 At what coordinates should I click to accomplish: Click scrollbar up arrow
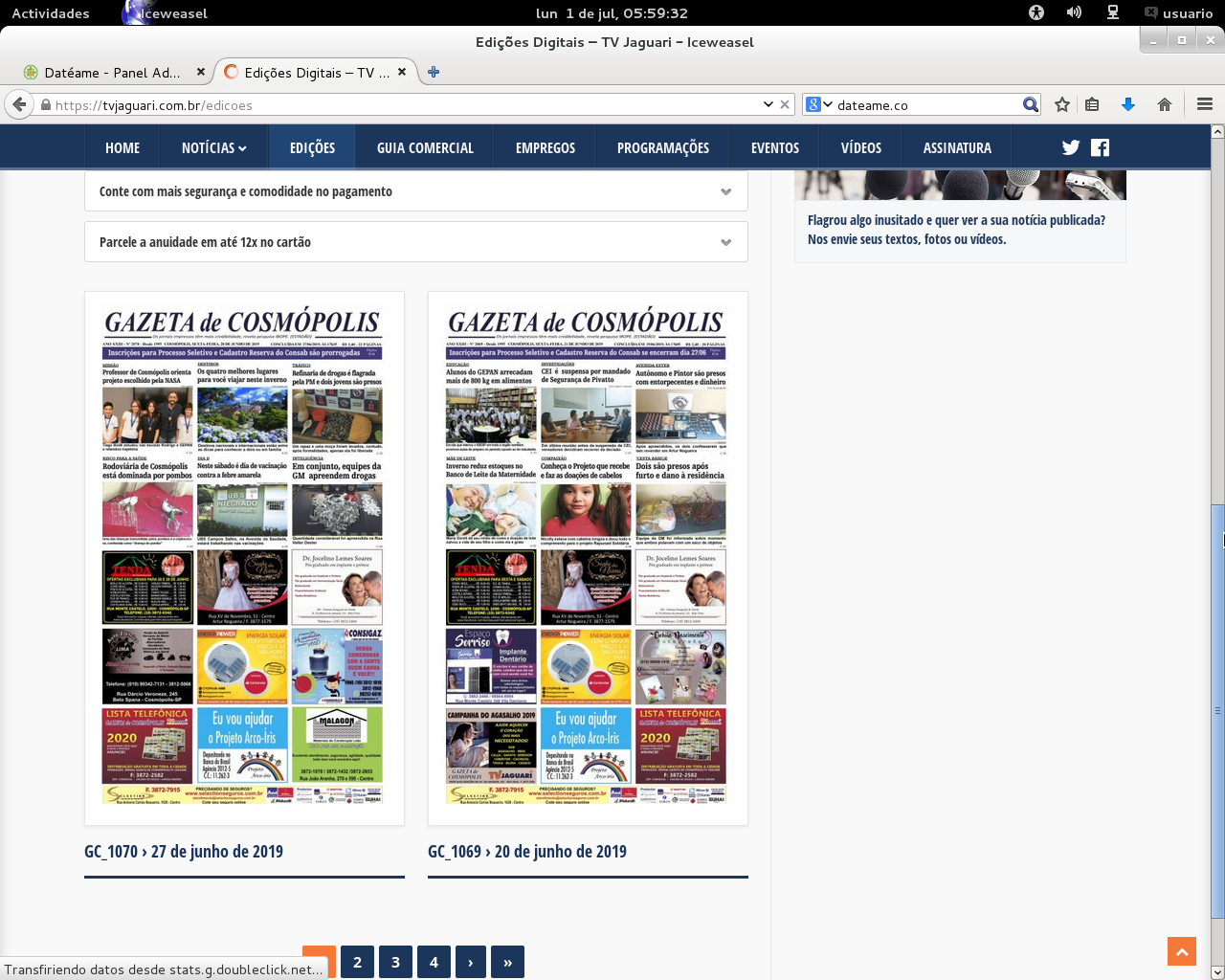tap(1217, 131)
